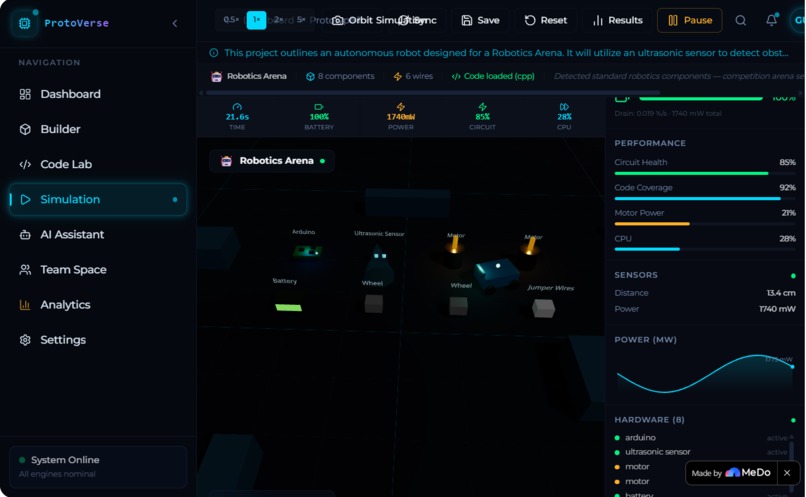The image size is (806, 497).
Task: Click the ProtoVerse chip logo icon
Action: coord(24,23)
